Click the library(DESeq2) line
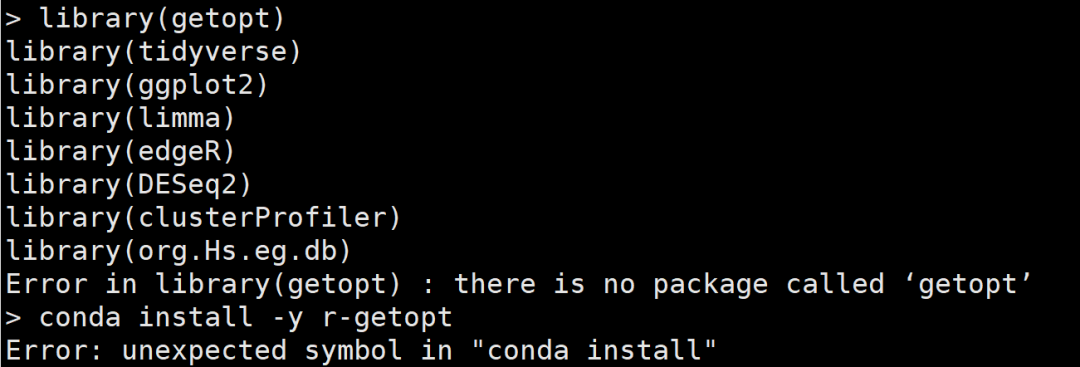Viewport: 1080px width, 367px height. [x=129, y=185]
